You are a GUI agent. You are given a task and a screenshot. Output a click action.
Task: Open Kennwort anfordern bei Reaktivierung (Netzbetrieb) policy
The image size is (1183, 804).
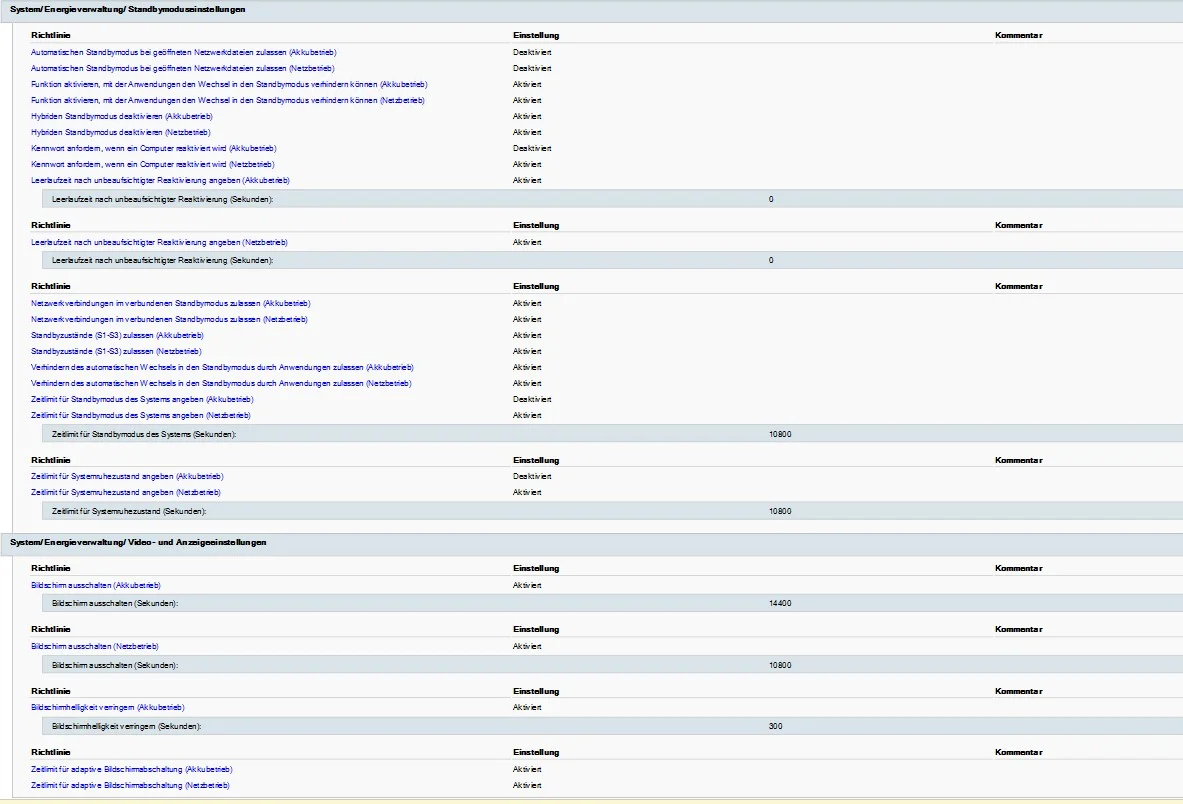click(152, 164)
